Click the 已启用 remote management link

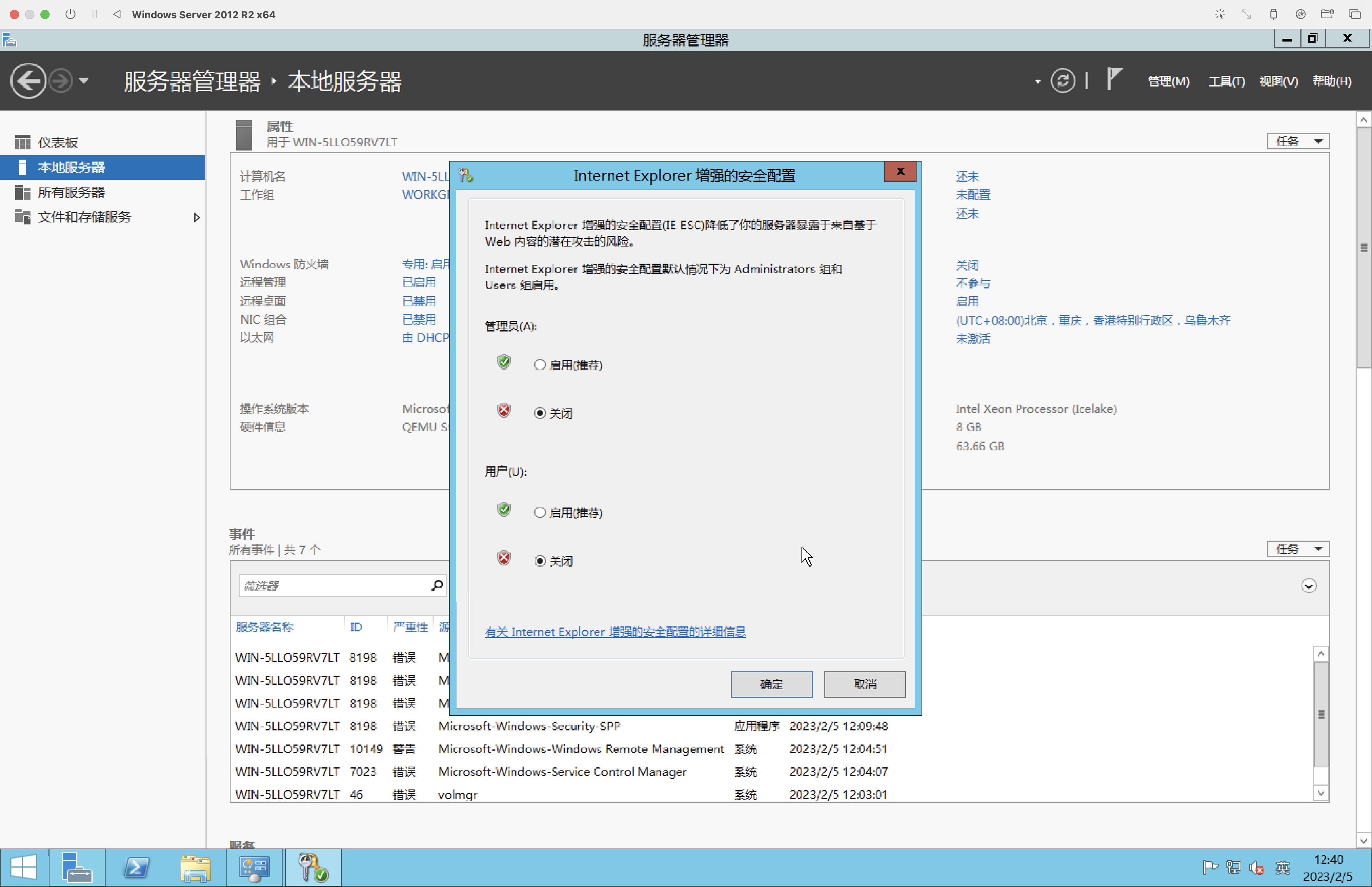tap(419, 282)
